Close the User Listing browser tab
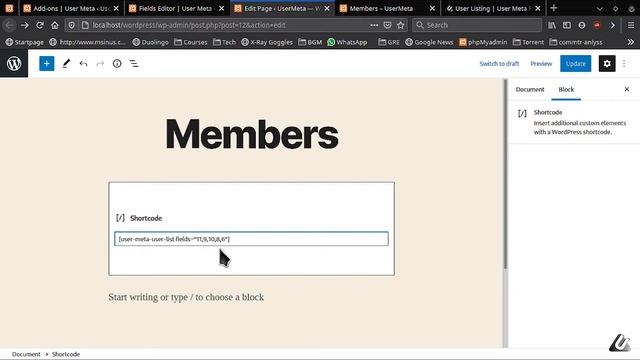Viewport: 640px width, 360px height. (x=538, y=8)
